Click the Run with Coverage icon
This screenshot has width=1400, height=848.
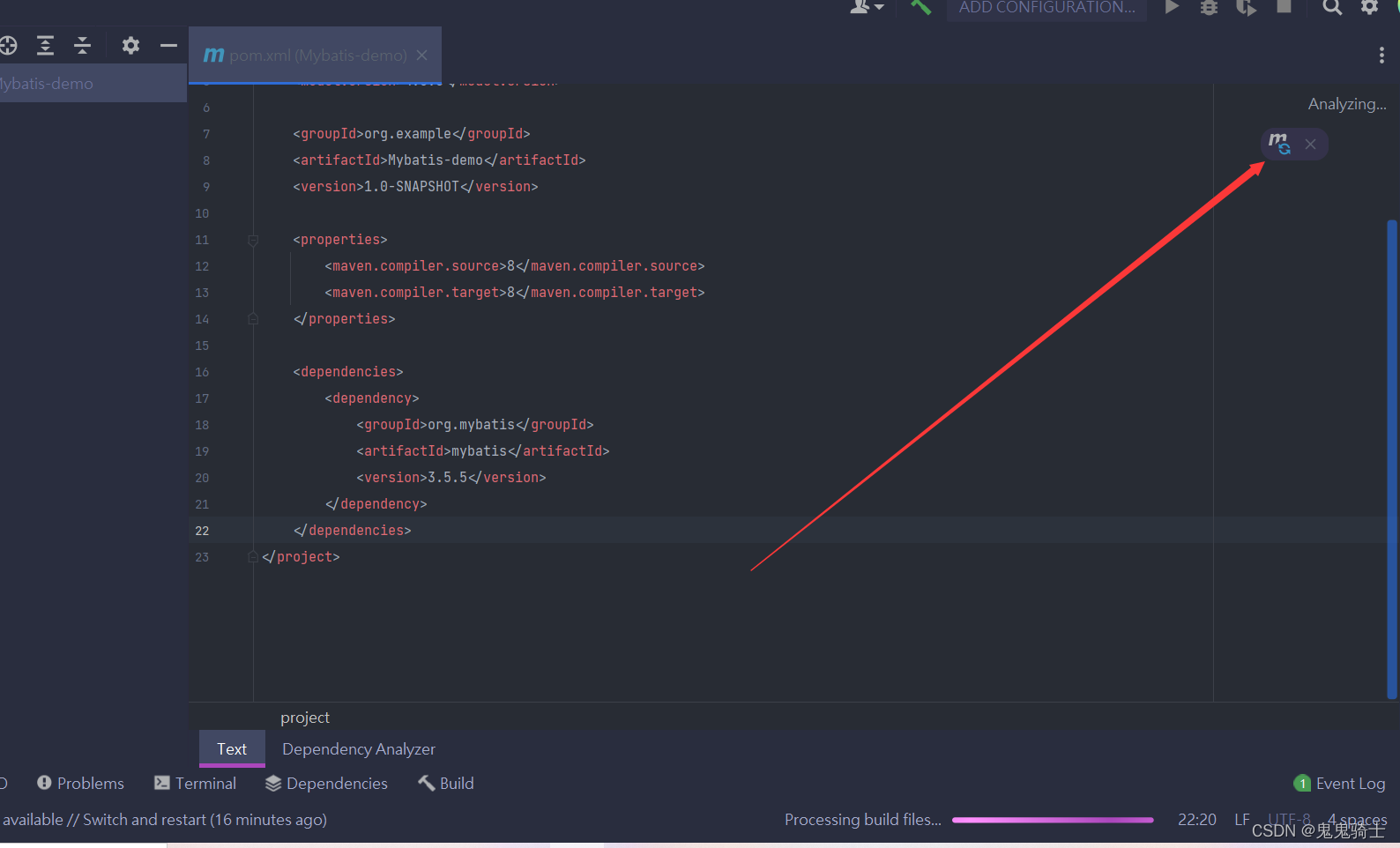click(1246, 7)
